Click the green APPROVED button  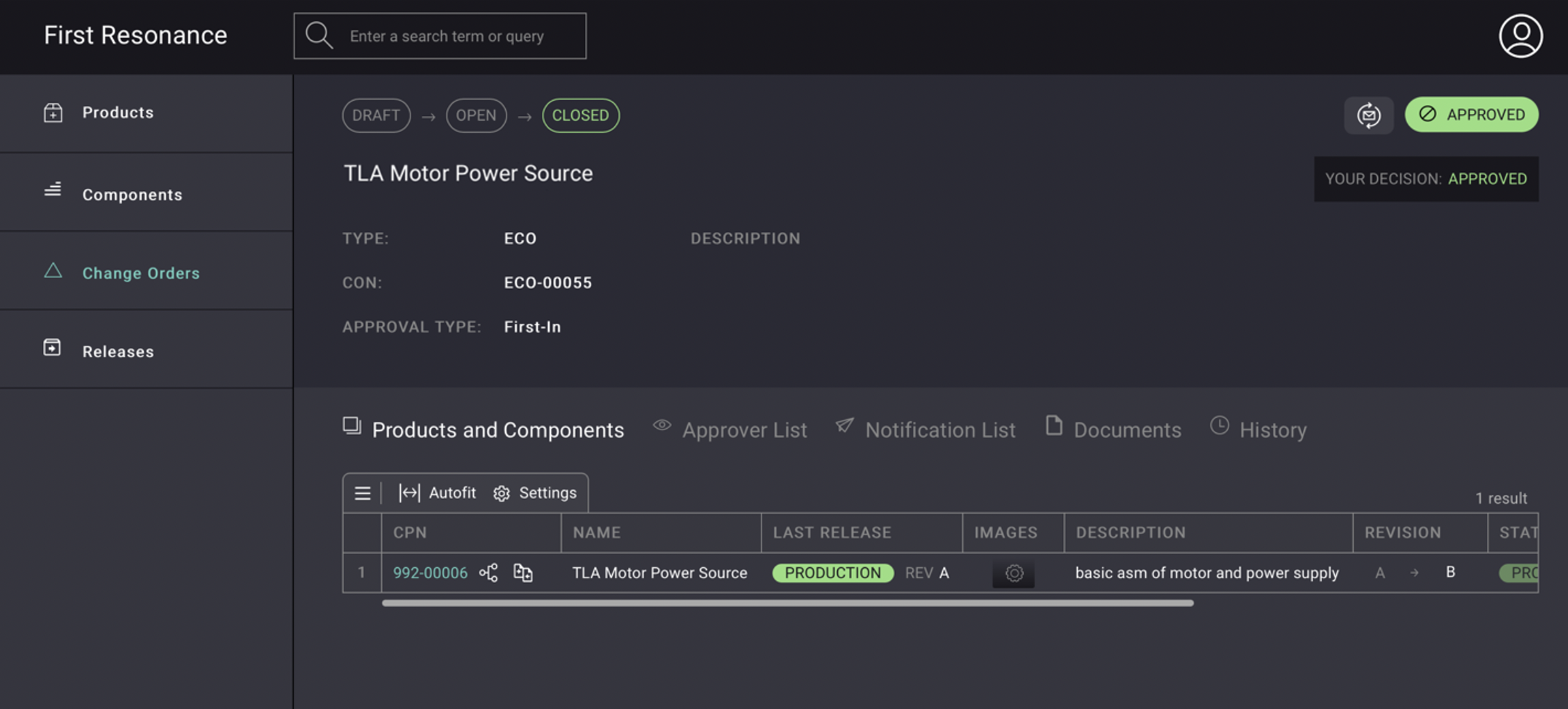tap(1471, 115)
